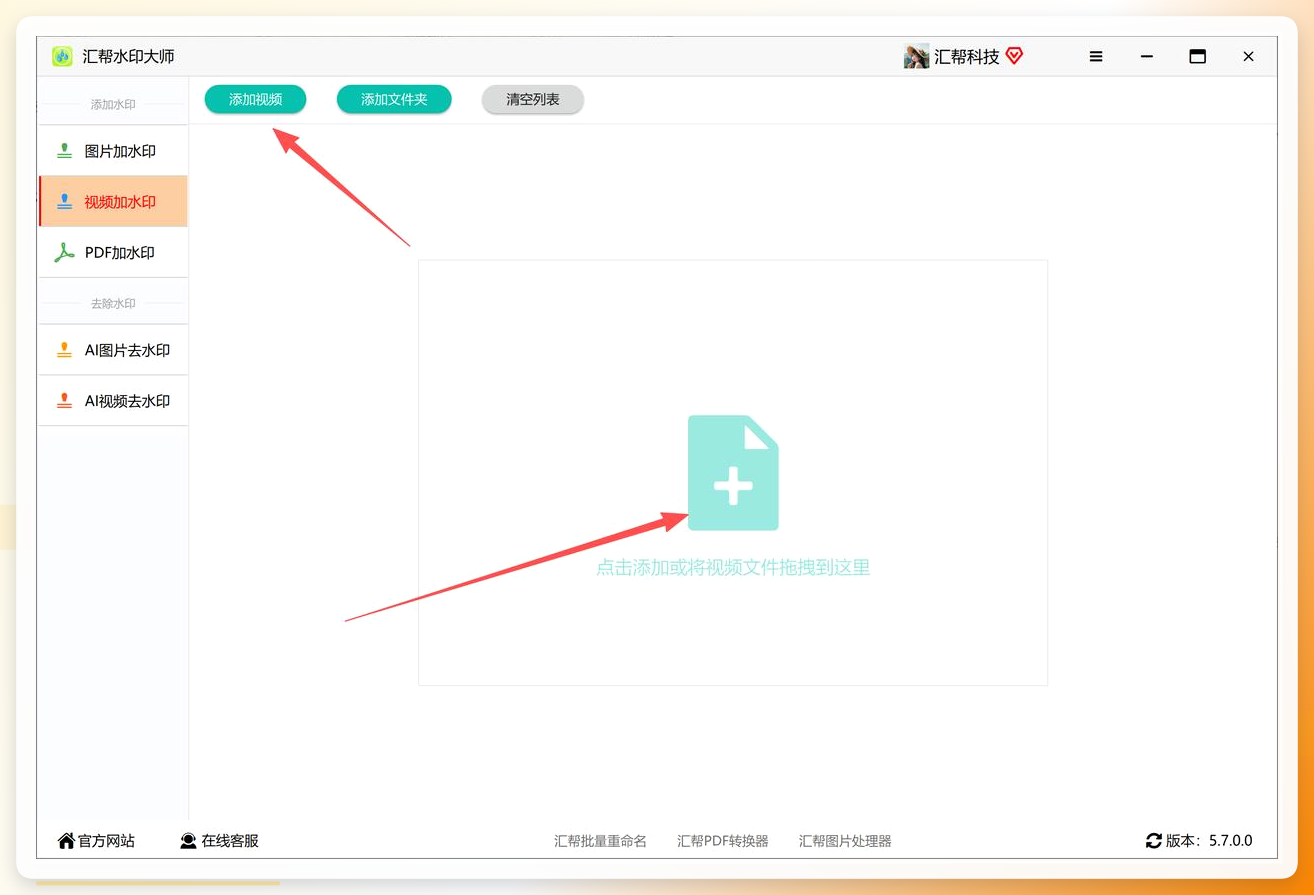
Task: Click the red VIP diamond badge
Action: [1014, 56]
